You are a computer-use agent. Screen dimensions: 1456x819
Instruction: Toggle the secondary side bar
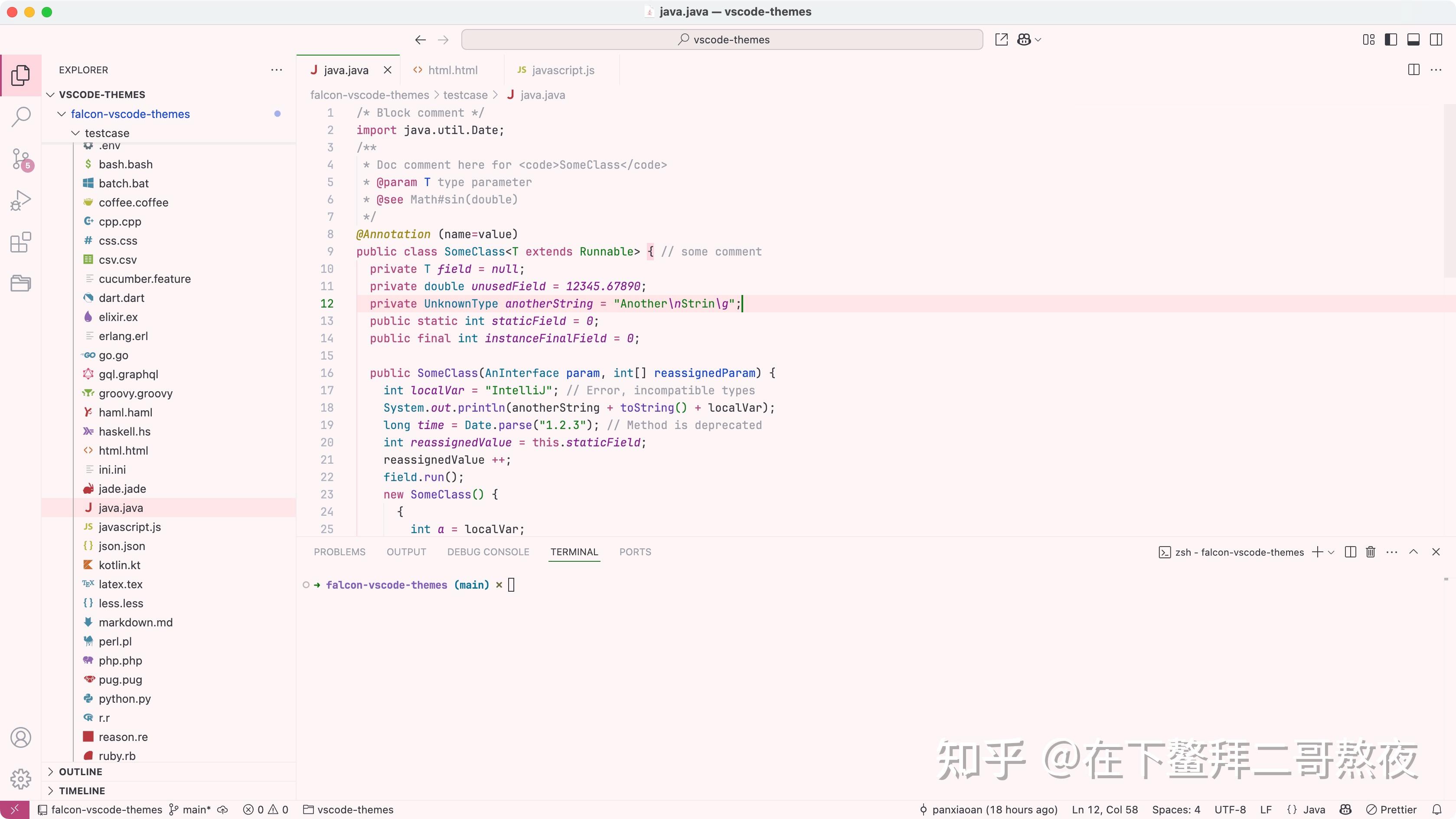point(1436,39)
